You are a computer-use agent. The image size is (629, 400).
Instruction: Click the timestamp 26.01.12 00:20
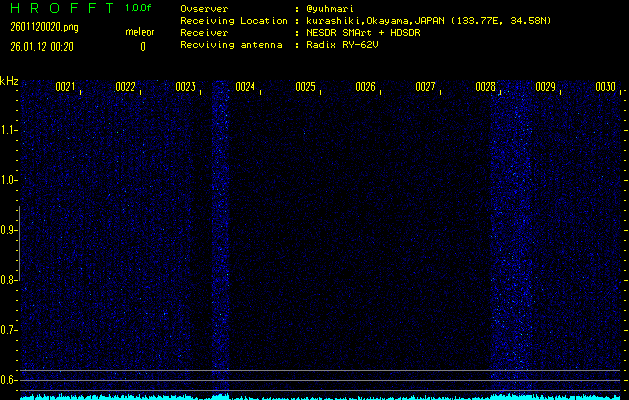point(42,47)
